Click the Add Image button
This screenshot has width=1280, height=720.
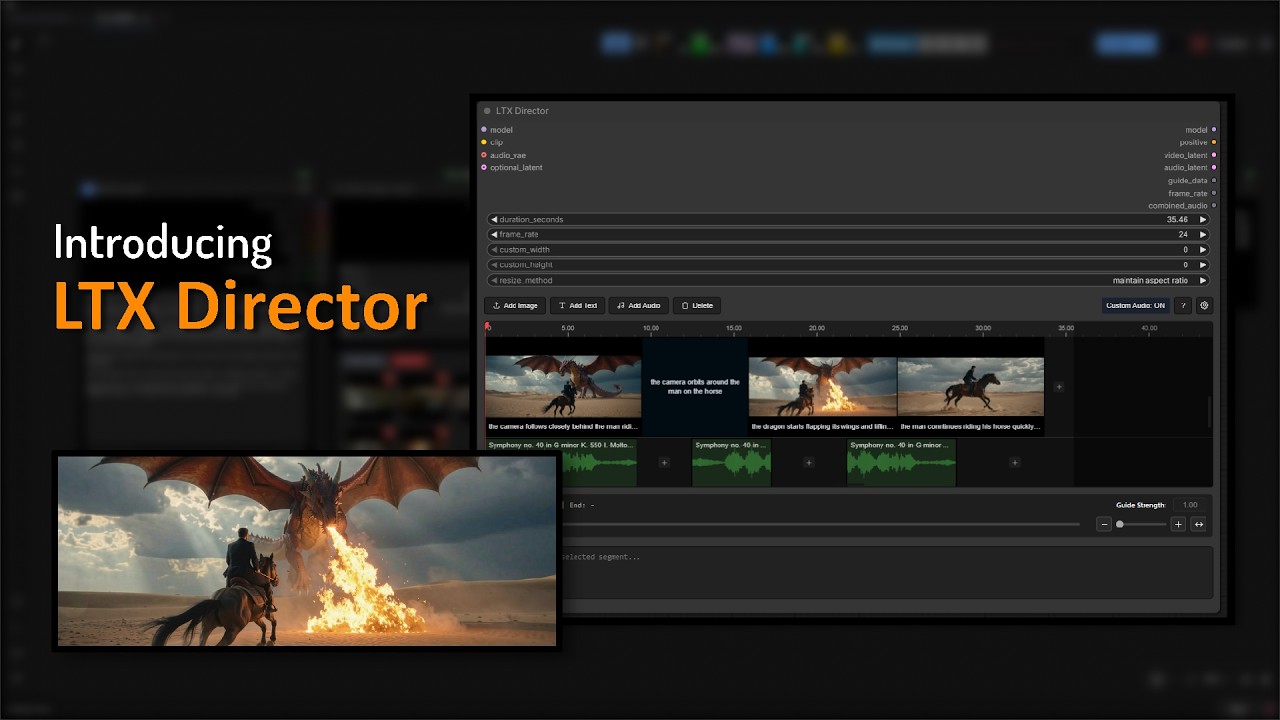coord(515,305)
